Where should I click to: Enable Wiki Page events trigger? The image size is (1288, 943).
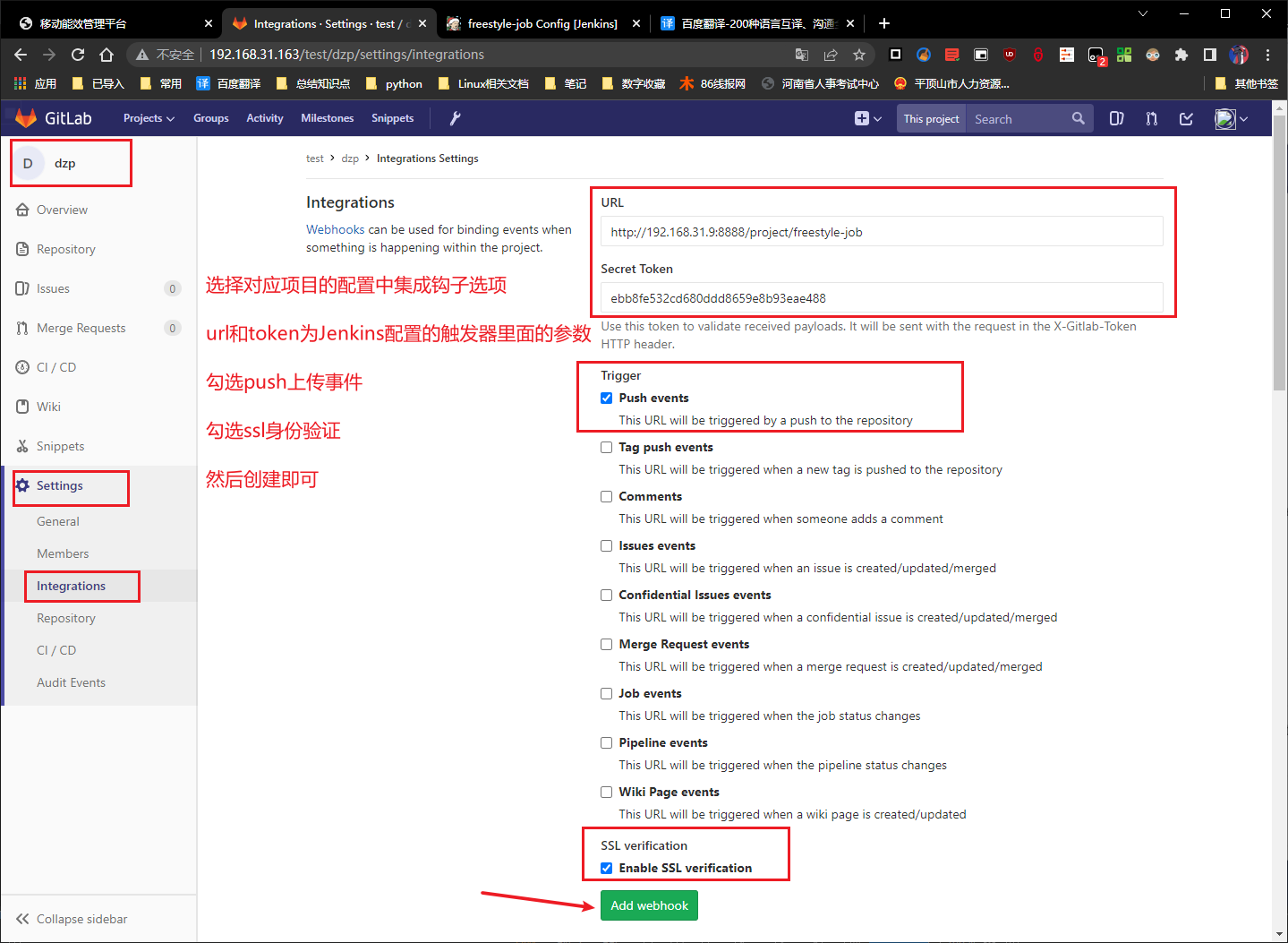(x=607, y=792)
